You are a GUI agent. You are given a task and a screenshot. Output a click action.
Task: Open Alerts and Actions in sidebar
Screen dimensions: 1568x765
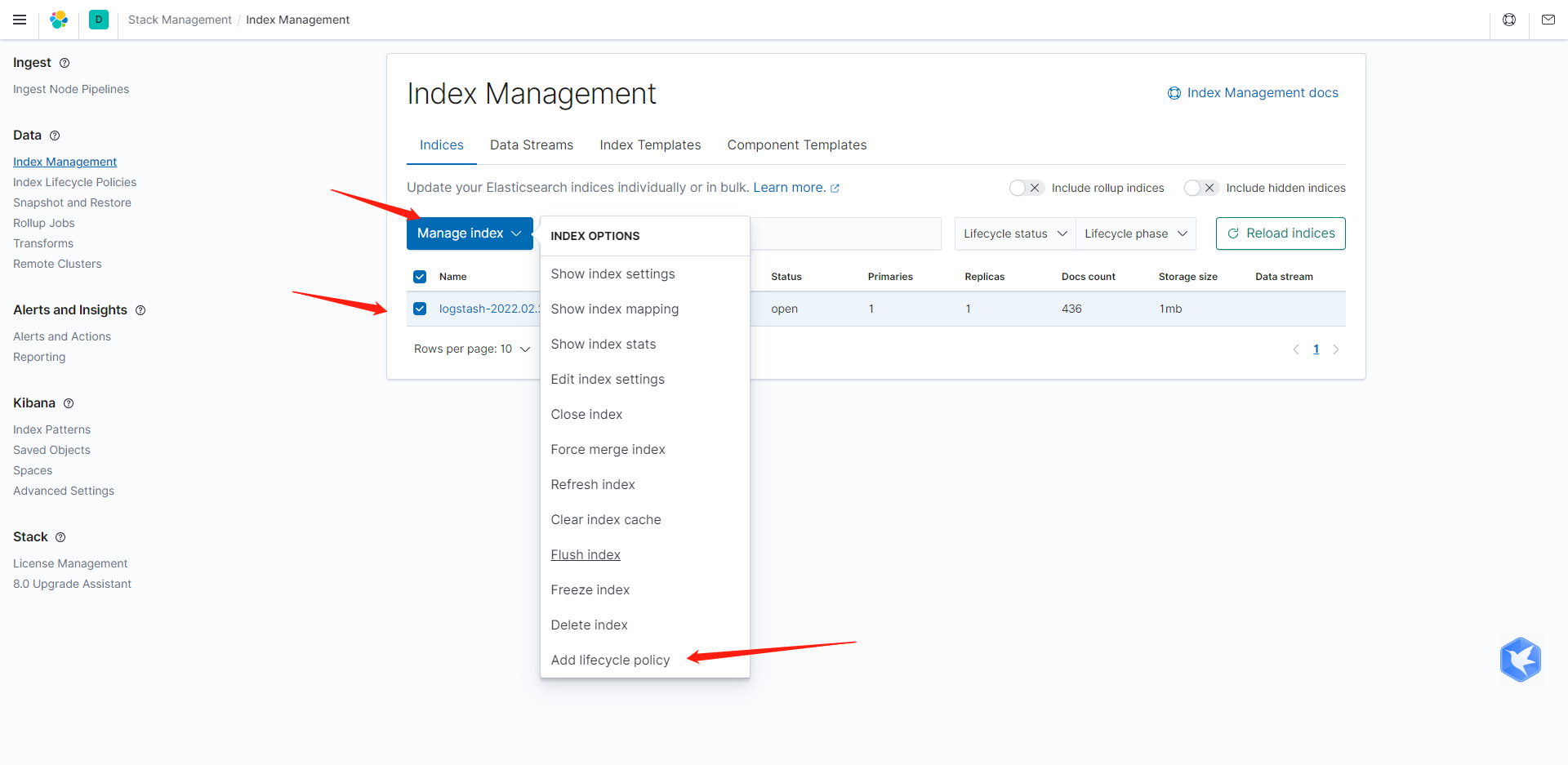click(62, 336)
